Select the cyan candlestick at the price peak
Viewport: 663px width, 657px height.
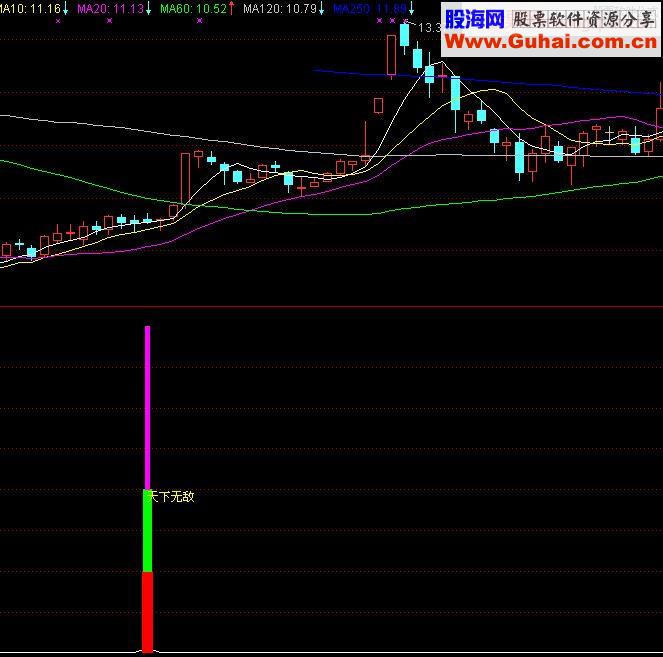(404, 35)
